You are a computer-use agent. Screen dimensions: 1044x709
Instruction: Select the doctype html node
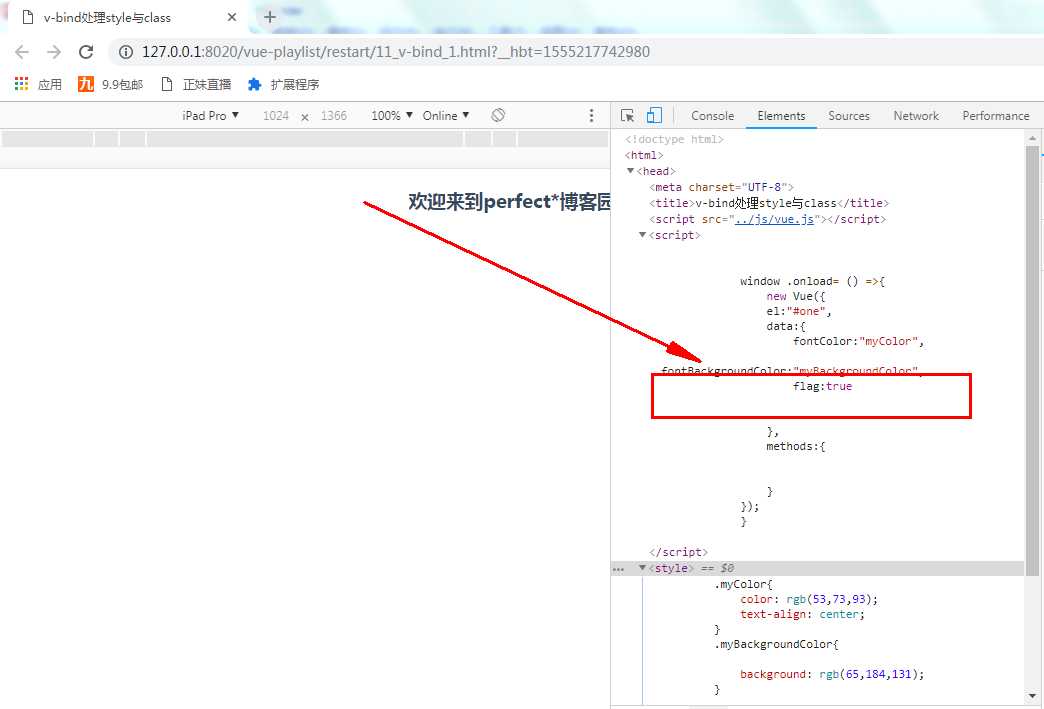click(x=674, y=139)
